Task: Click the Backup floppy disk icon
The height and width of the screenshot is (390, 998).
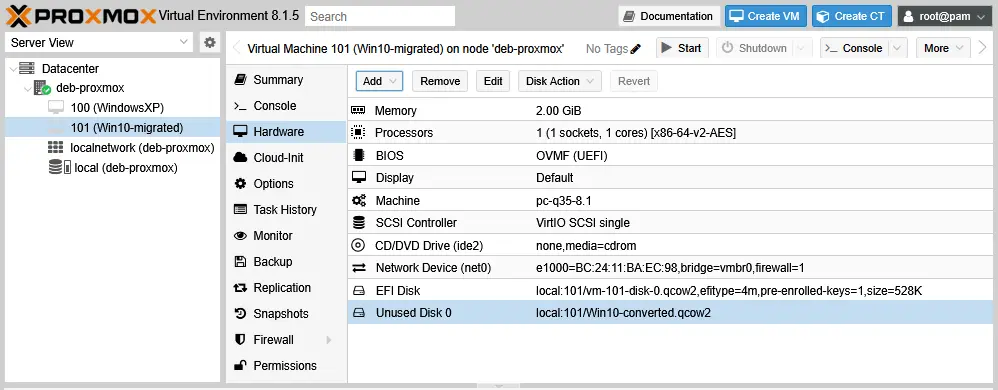Action: (x=240, y=261)
